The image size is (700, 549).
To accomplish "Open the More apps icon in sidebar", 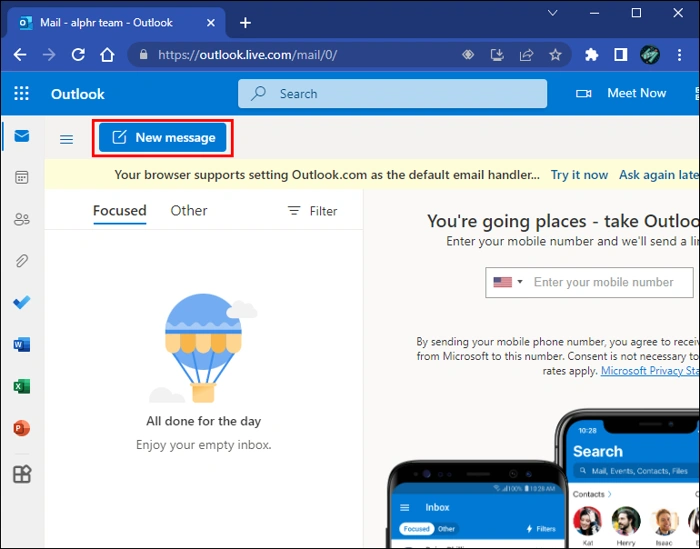I will 21,474.
